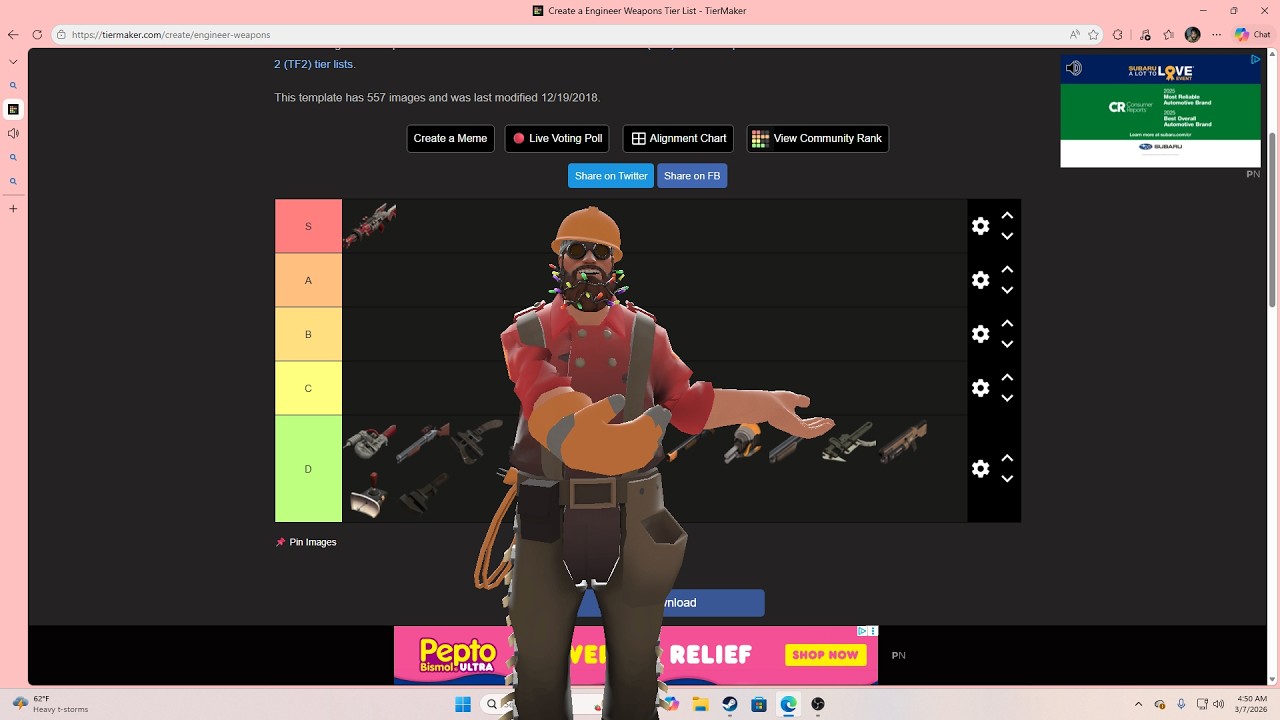Open OBS Studio from taskbar
The height and width of the screenshot is (720, 1280).
[818, 704]
